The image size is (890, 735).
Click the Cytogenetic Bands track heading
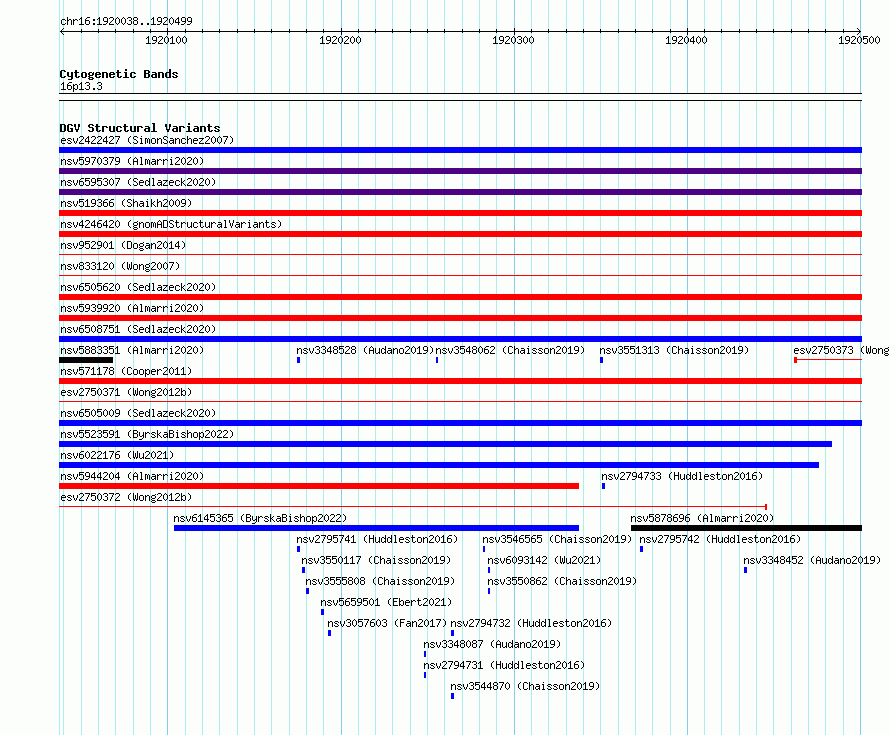pos(119,74)
